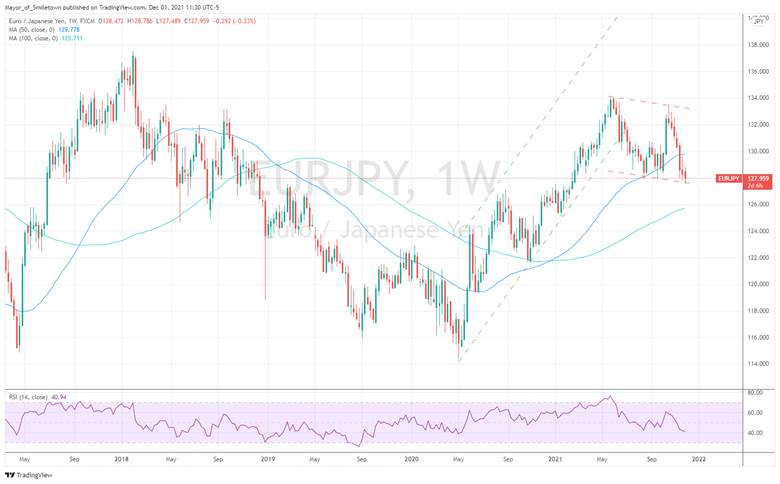The height and width of the screenshot is (484, 780).
Task: Select the 130.000 price axis label
Action: 758,151
